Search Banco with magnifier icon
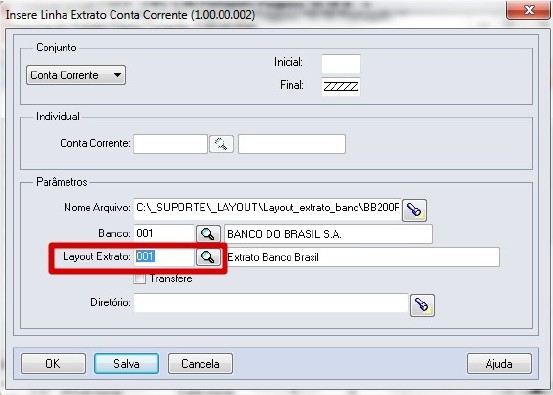Screen dimensions: 553x395 click(208, 234)
